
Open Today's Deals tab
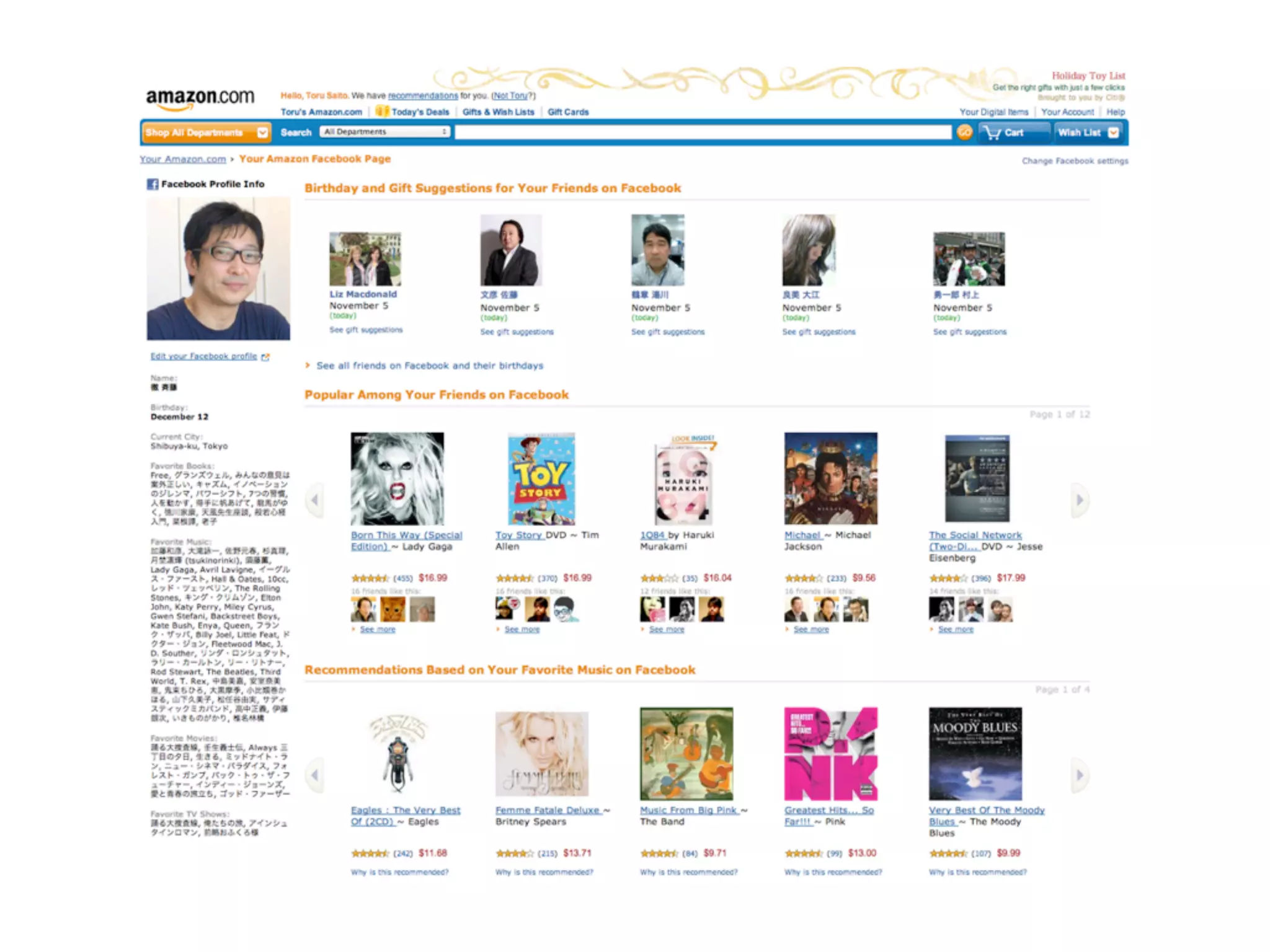(419, 112)
